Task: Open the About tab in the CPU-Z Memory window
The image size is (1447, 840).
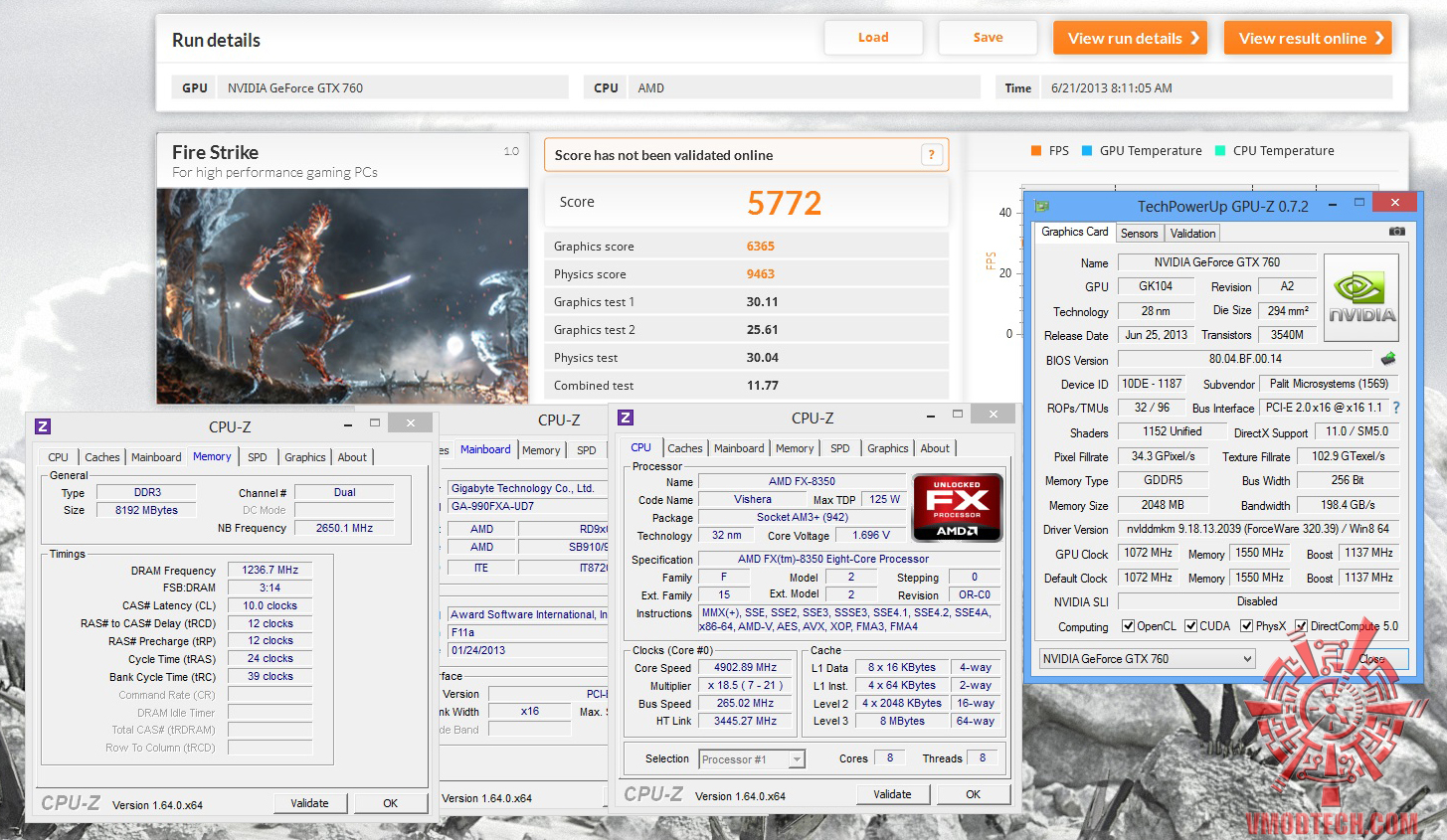Action: pyautogui.click(x=352, y=457)
